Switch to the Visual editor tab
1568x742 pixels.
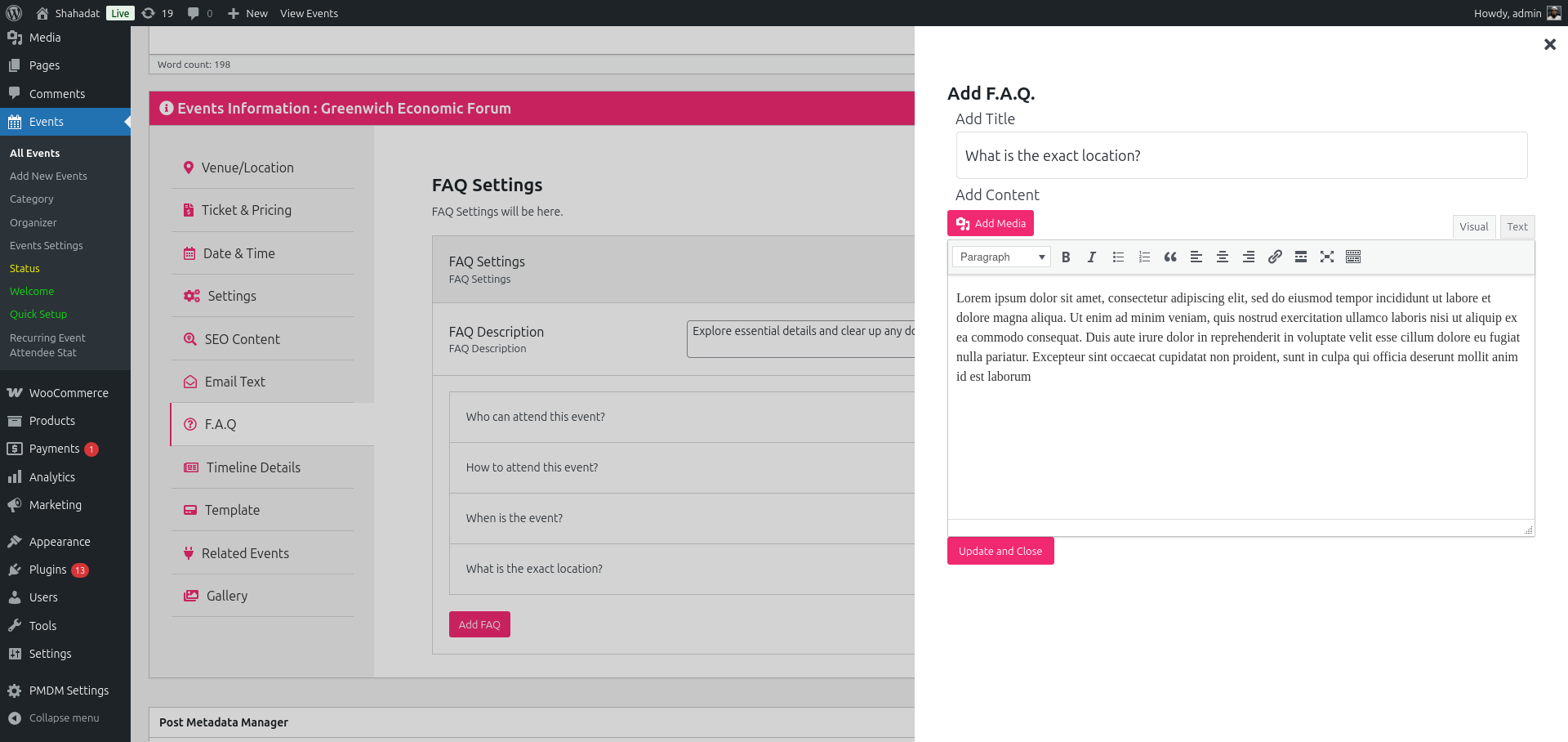pyautogui.click(x=1474, y=226)
